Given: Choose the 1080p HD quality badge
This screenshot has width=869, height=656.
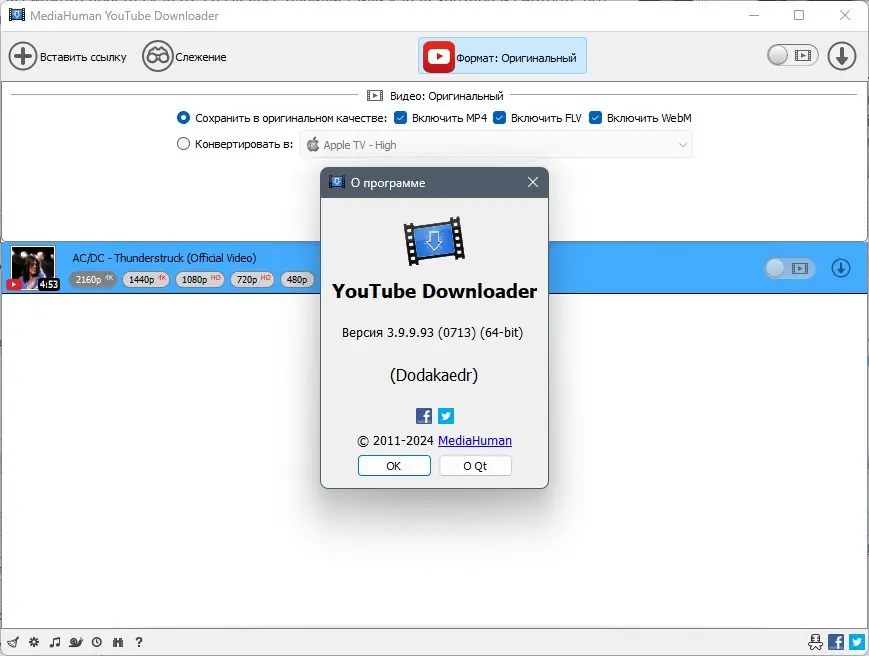Looking at the screenshot, I should [x=200, y=279].
